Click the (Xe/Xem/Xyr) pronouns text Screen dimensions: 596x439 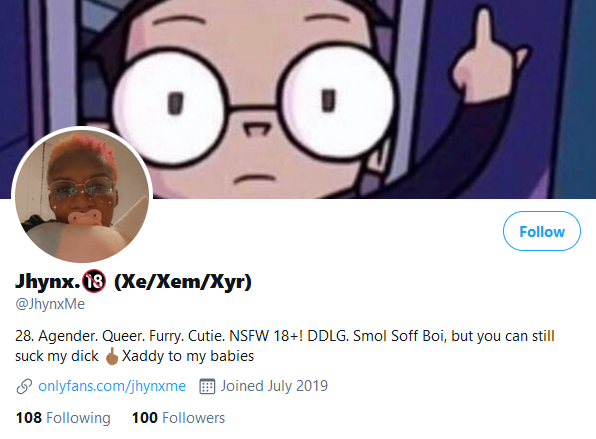(183, 282)
